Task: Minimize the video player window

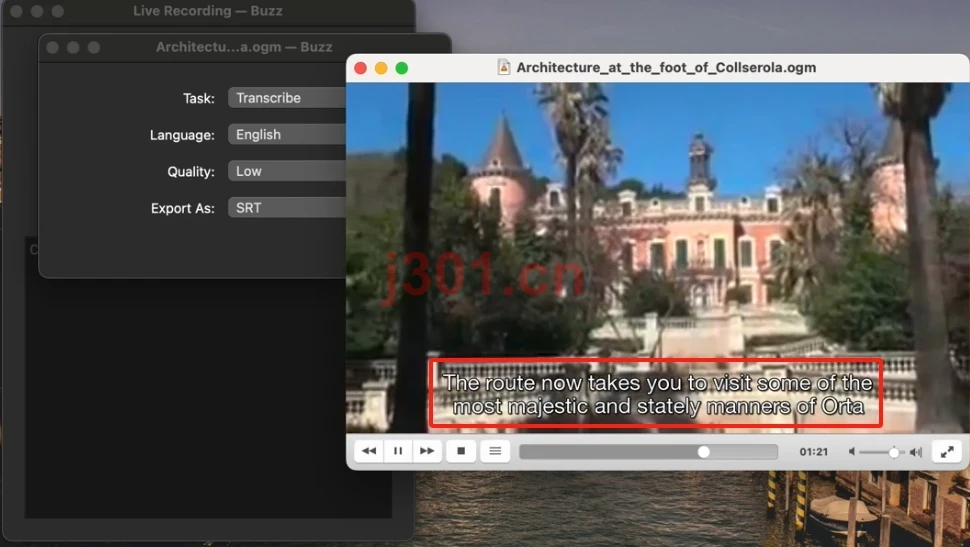Action: pos(381,68)
